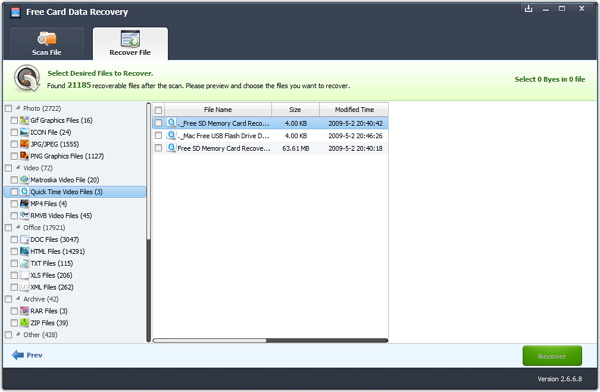Click the Matroska Video File icon
This screenshot has width=600, height=392.
24,180
